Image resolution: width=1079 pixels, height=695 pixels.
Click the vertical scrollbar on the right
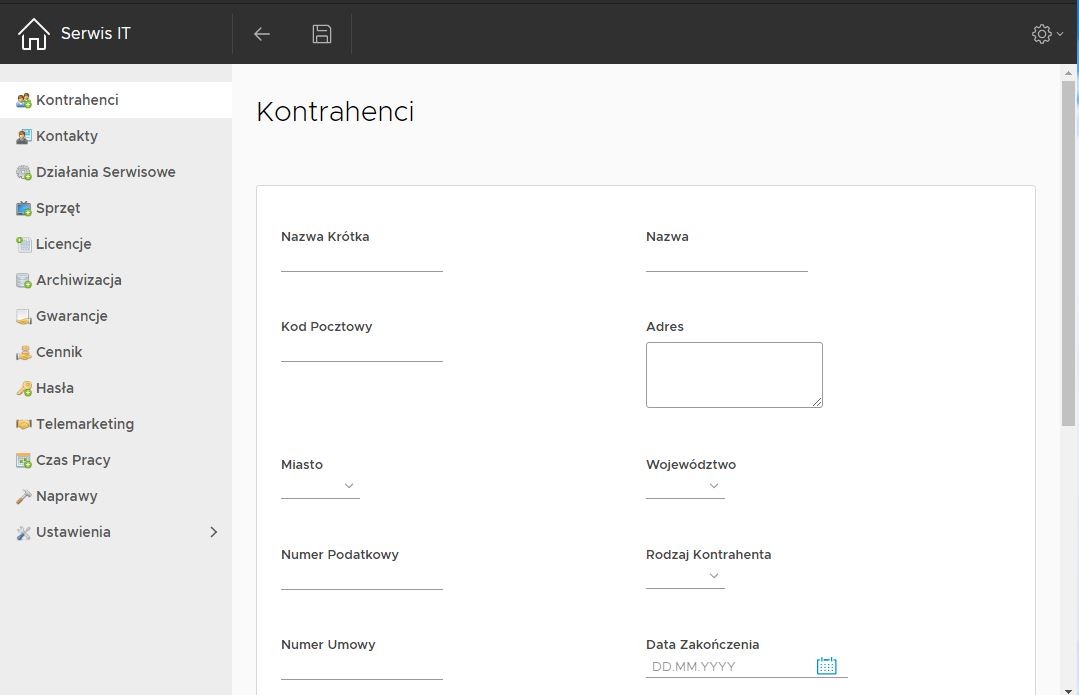(x=1068, y=250)
